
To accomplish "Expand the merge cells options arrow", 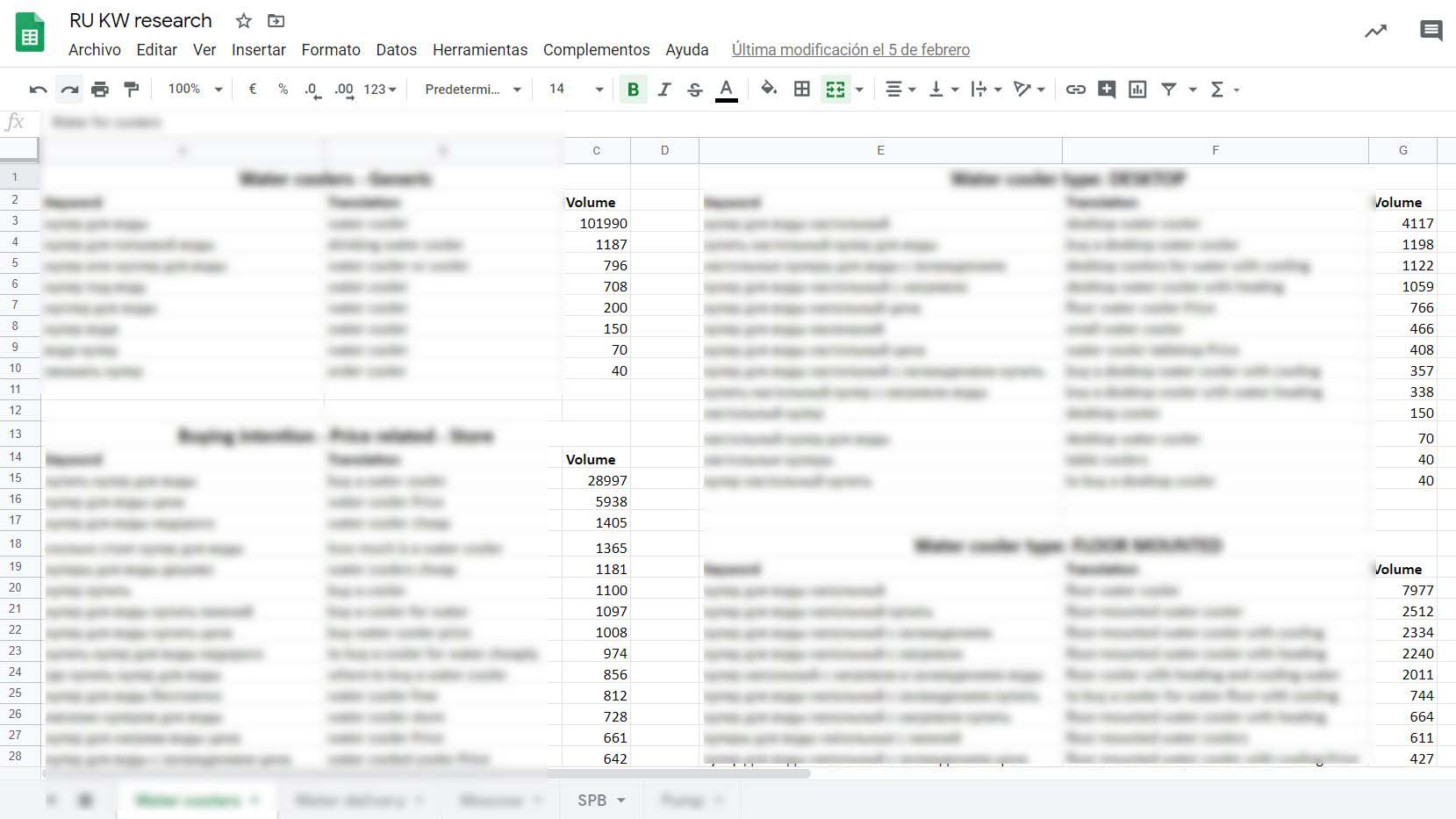I will point(859,90).
